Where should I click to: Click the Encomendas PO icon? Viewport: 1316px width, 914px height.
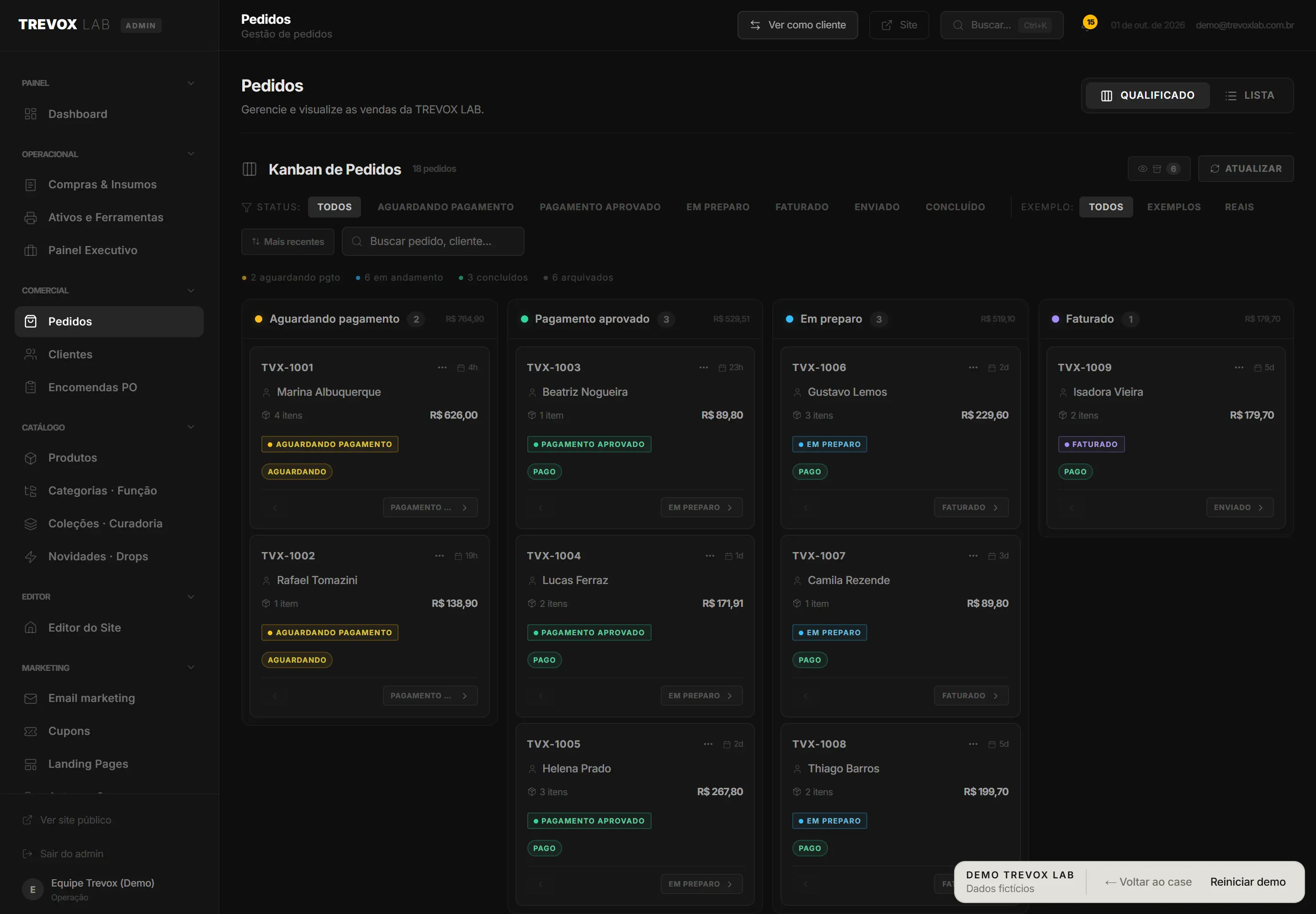point(31,387)
